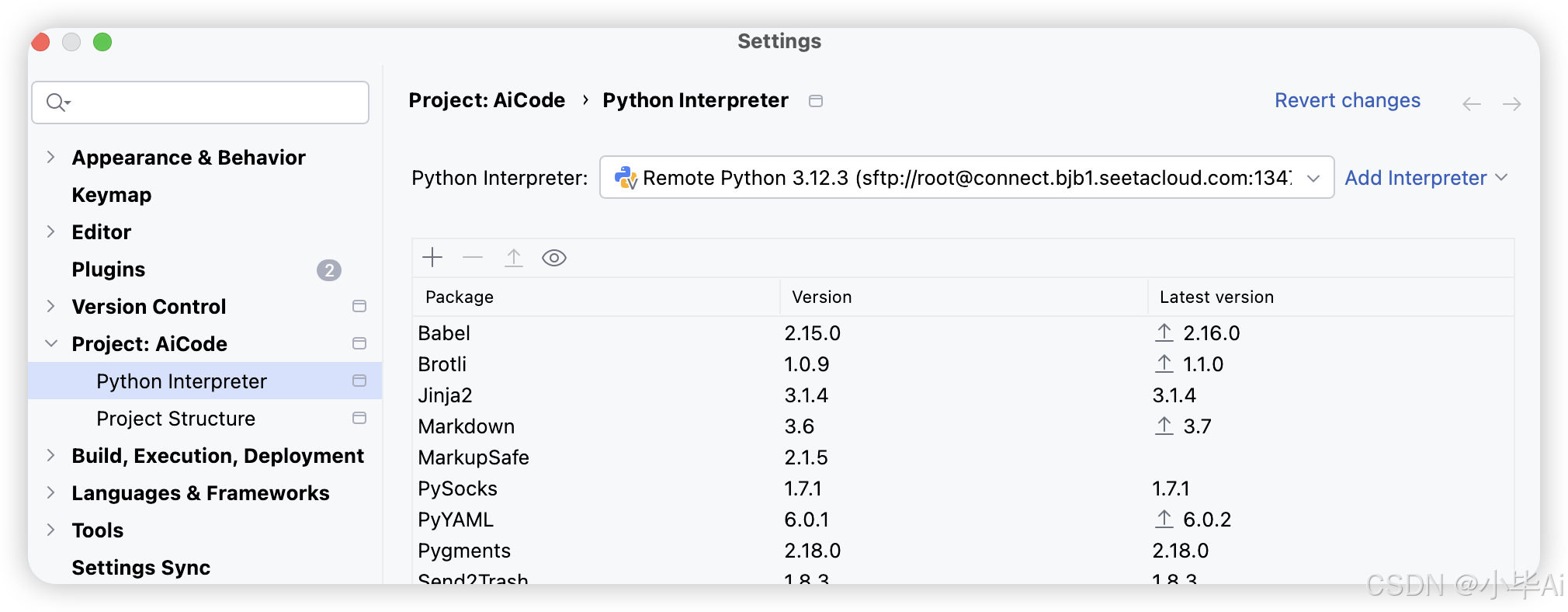The image size is (1568, 612).
Task: Open the Plugins settings page
Action: tap(109, 269)
